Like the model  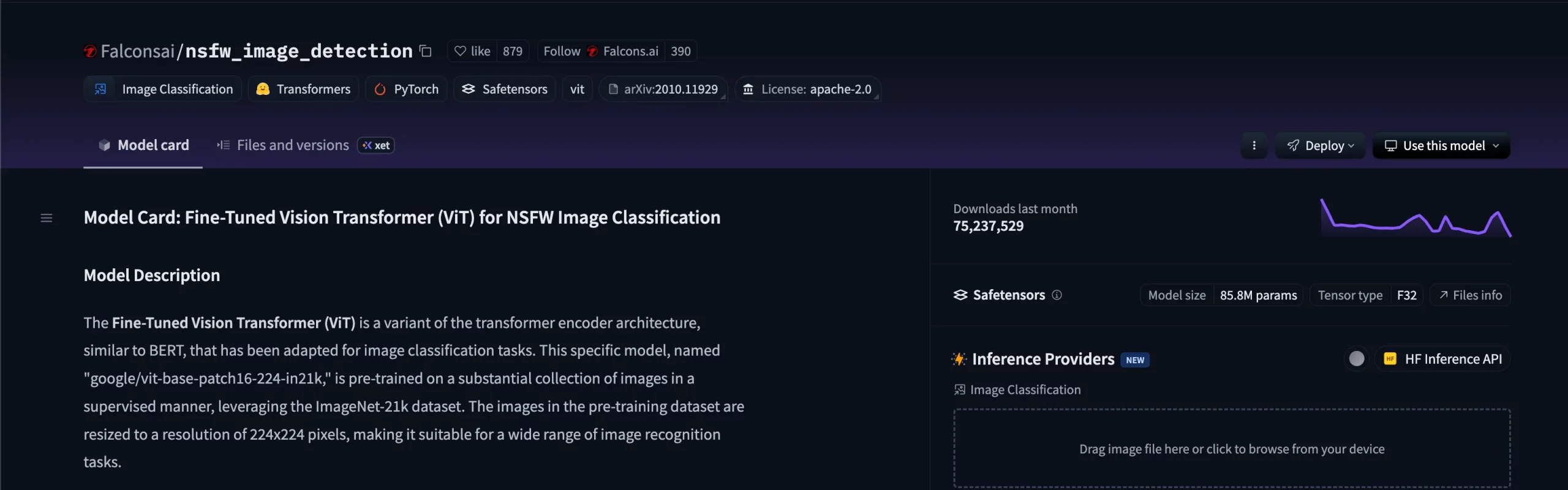point(472,51)
